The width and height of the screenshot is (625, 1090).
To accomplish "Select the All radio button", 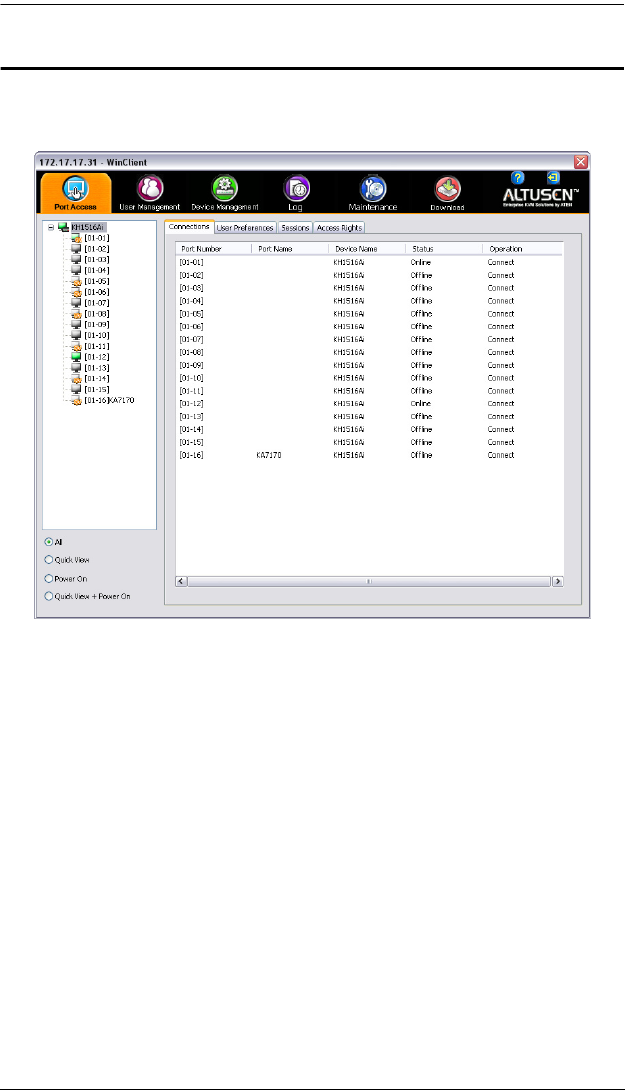I will (x=49, y=542).
